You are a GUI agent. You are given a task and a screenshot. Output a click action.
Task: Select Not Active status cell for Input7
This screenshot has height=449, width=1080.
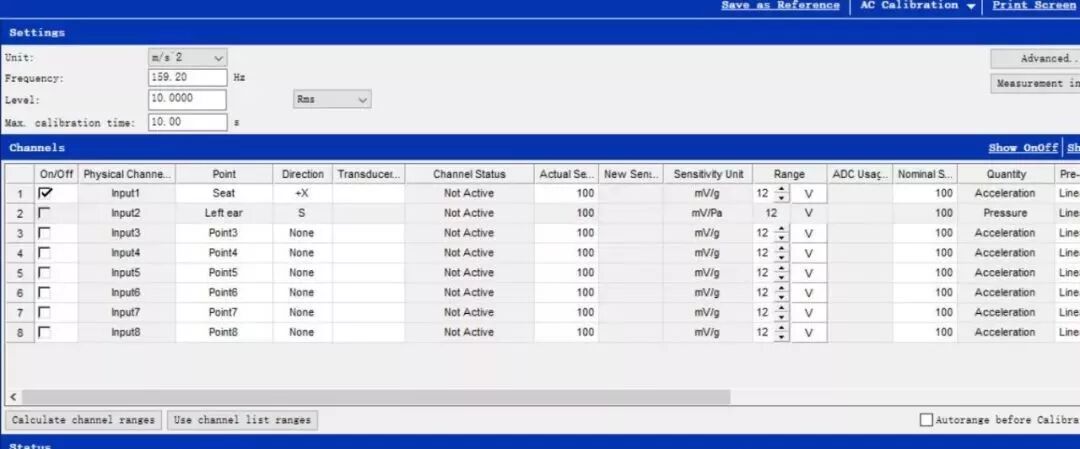pos(469,313)
